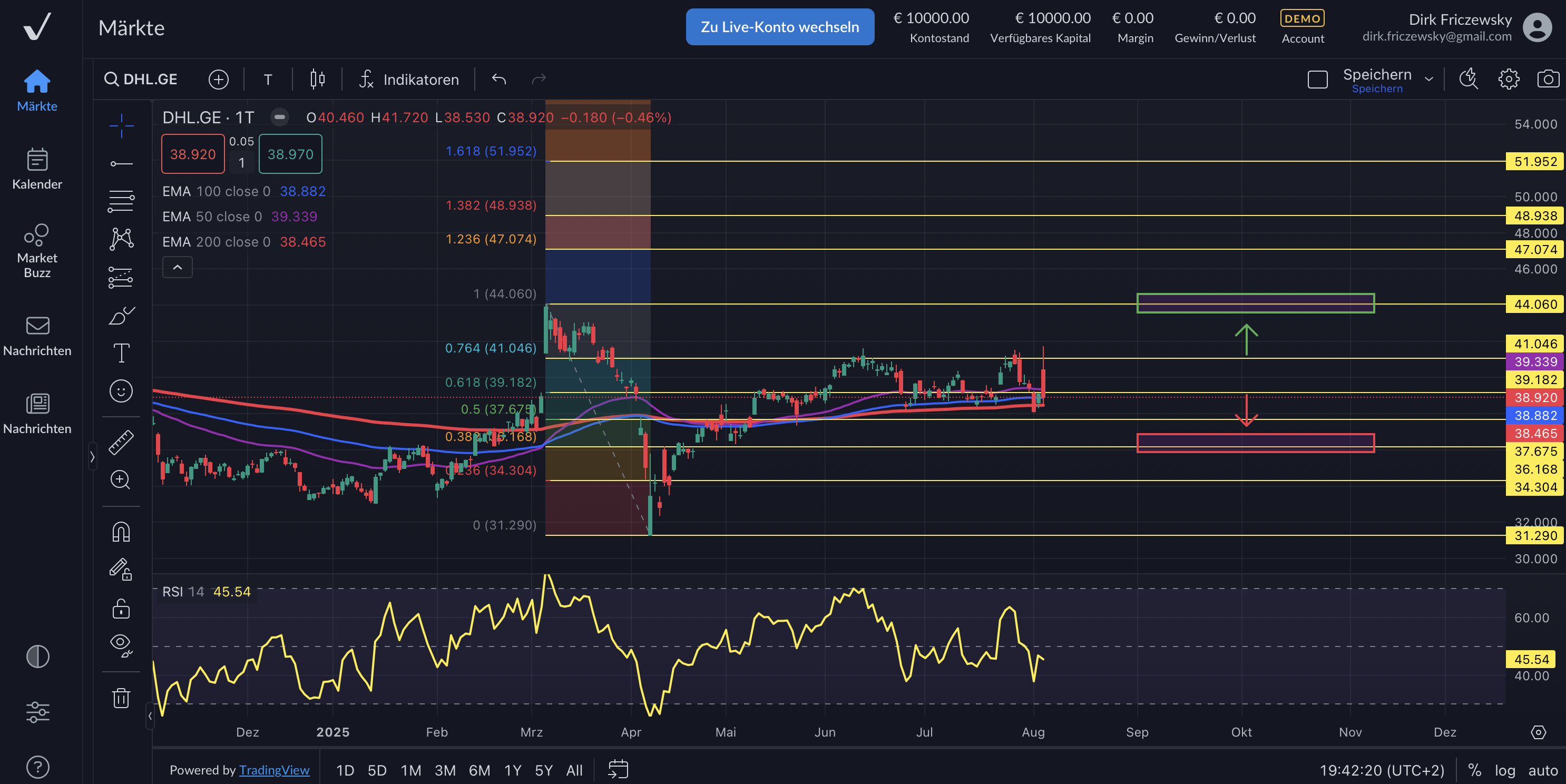Take chart snapshot with camera icon
The height and width of the screenshot is (784, 1566).
[x=1548, y=80]
